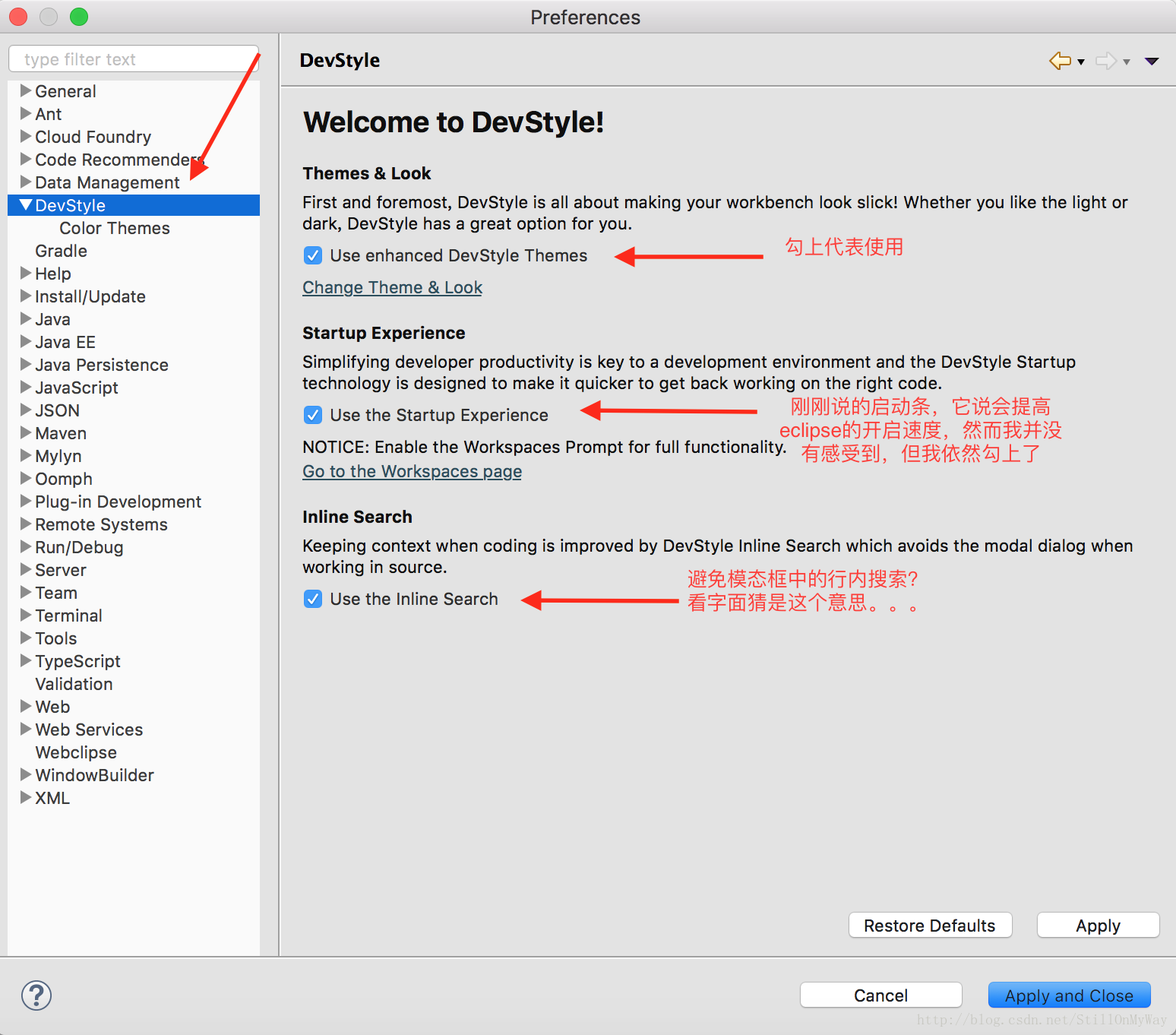The width and height of the screenshot is (1176, 1035).
Task: Click Restore Defaults button
Action: (930, 925)
